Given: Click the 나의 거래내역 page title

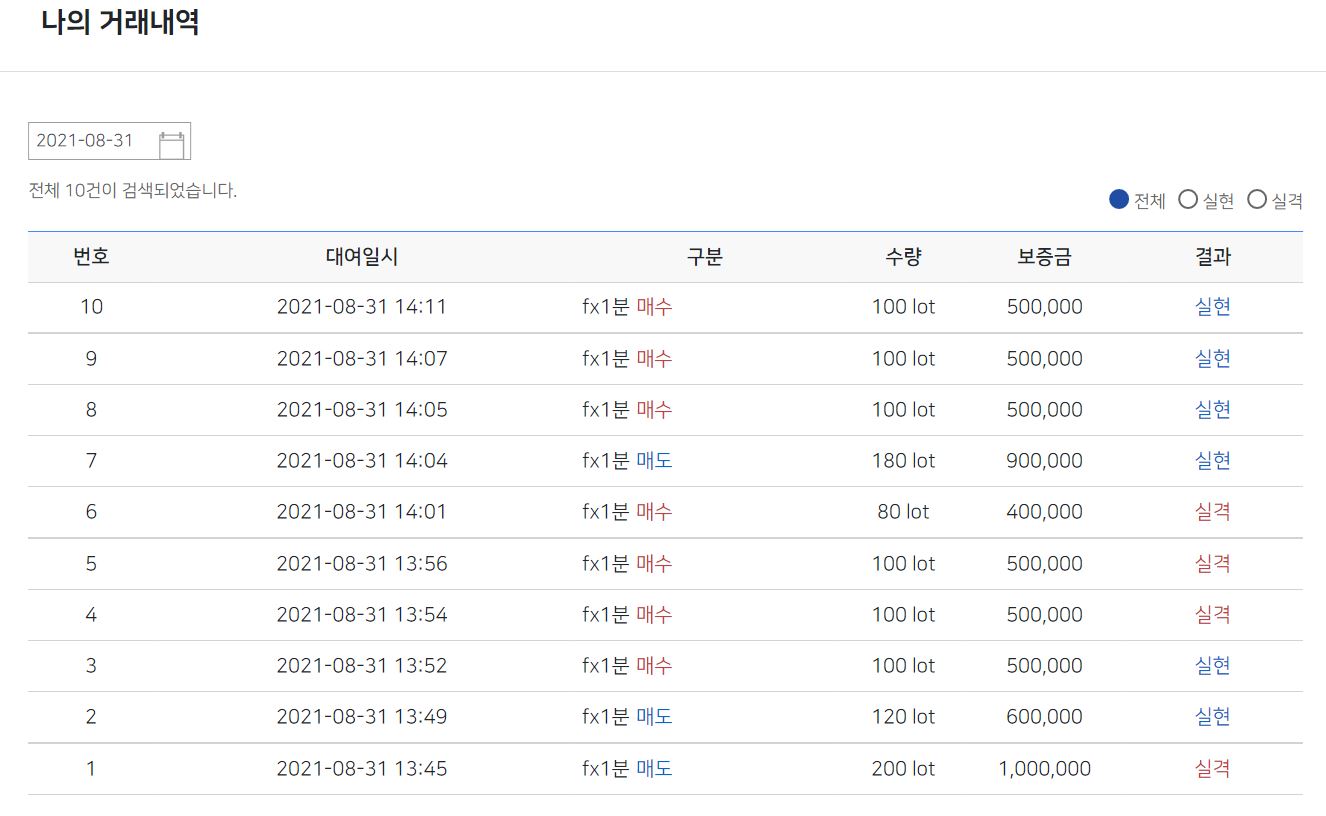Looking at the screenshot, I should pos(120,22).
